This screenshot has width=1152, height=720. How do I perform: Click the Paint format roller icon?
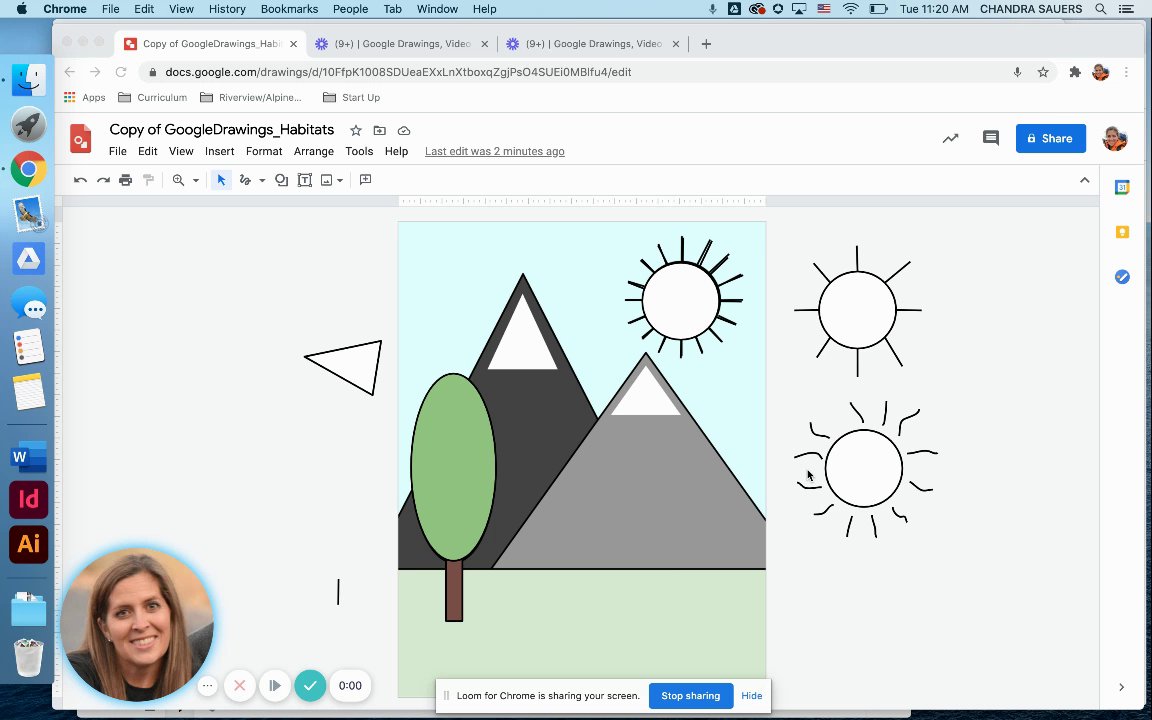tap(148, 180)
